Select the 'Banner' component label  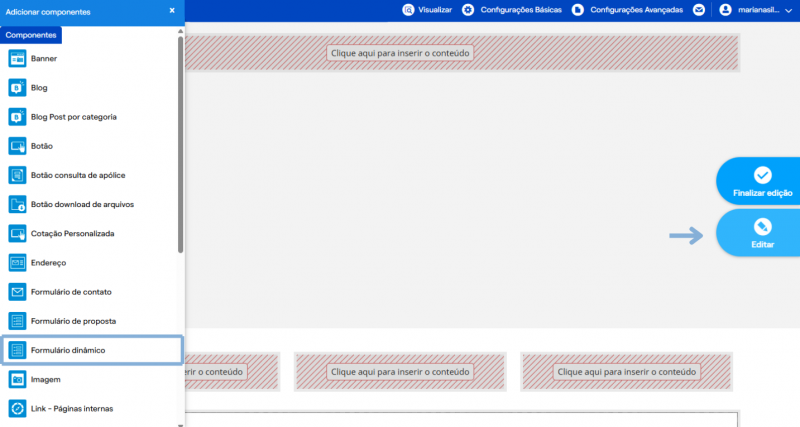tap(44, 59)
